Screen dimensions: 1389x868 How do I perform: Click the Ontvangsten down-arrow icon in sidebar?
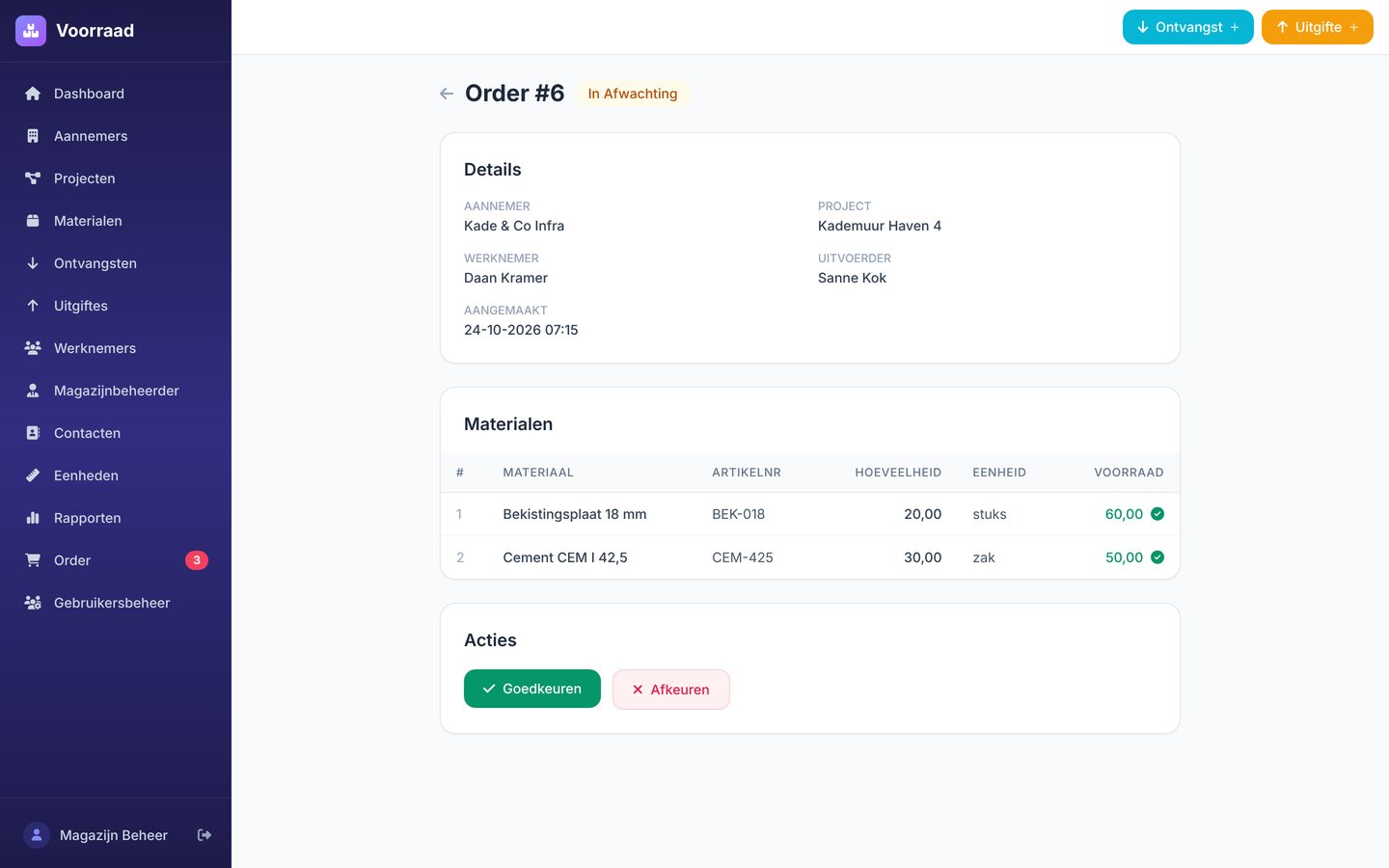[33, 263]
